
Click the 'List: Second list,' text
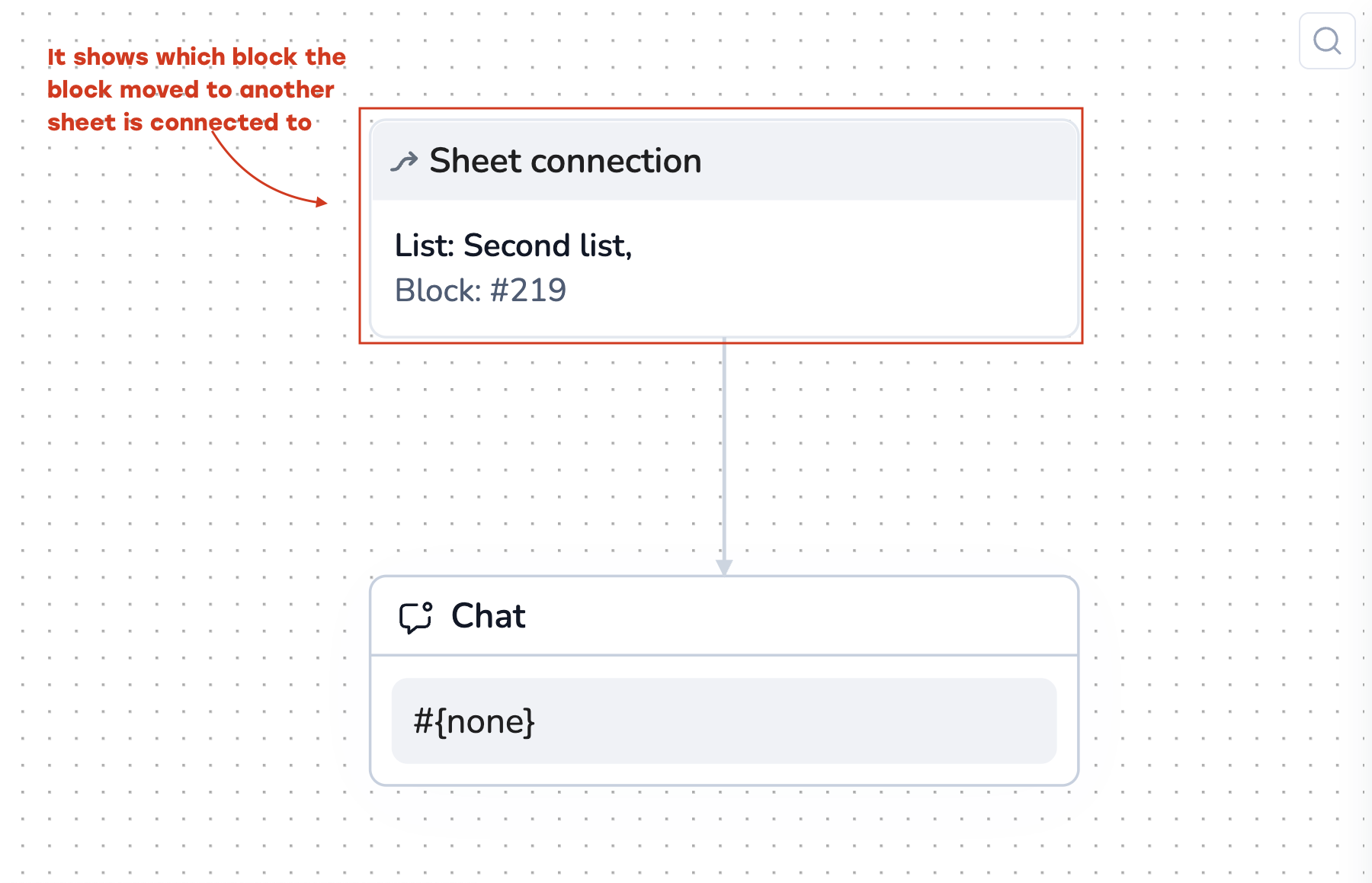tap(513, 246)
